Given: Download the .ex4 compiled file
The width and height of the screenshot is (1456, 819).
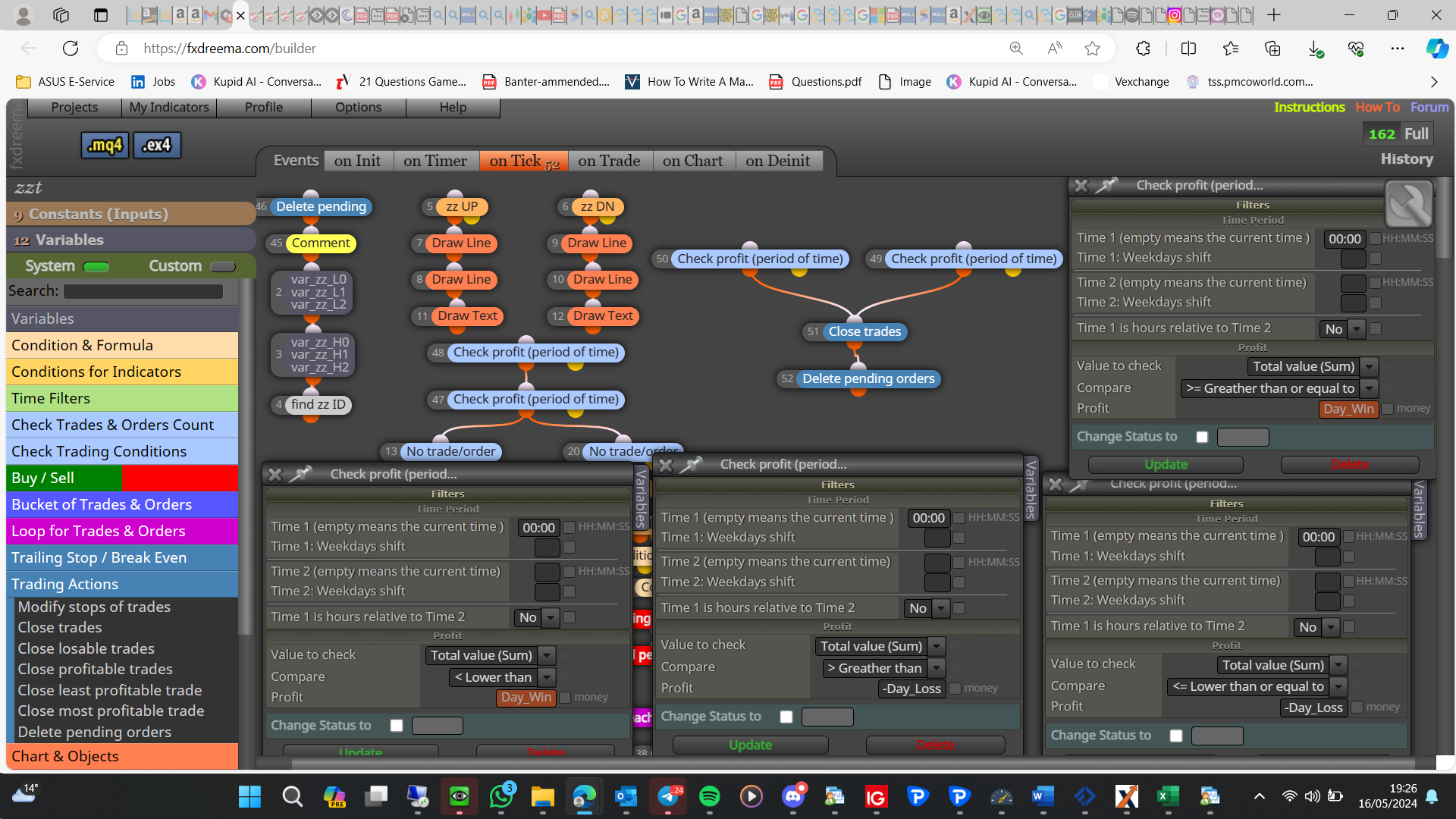Looking at the screenshot, I should [157, 145].
